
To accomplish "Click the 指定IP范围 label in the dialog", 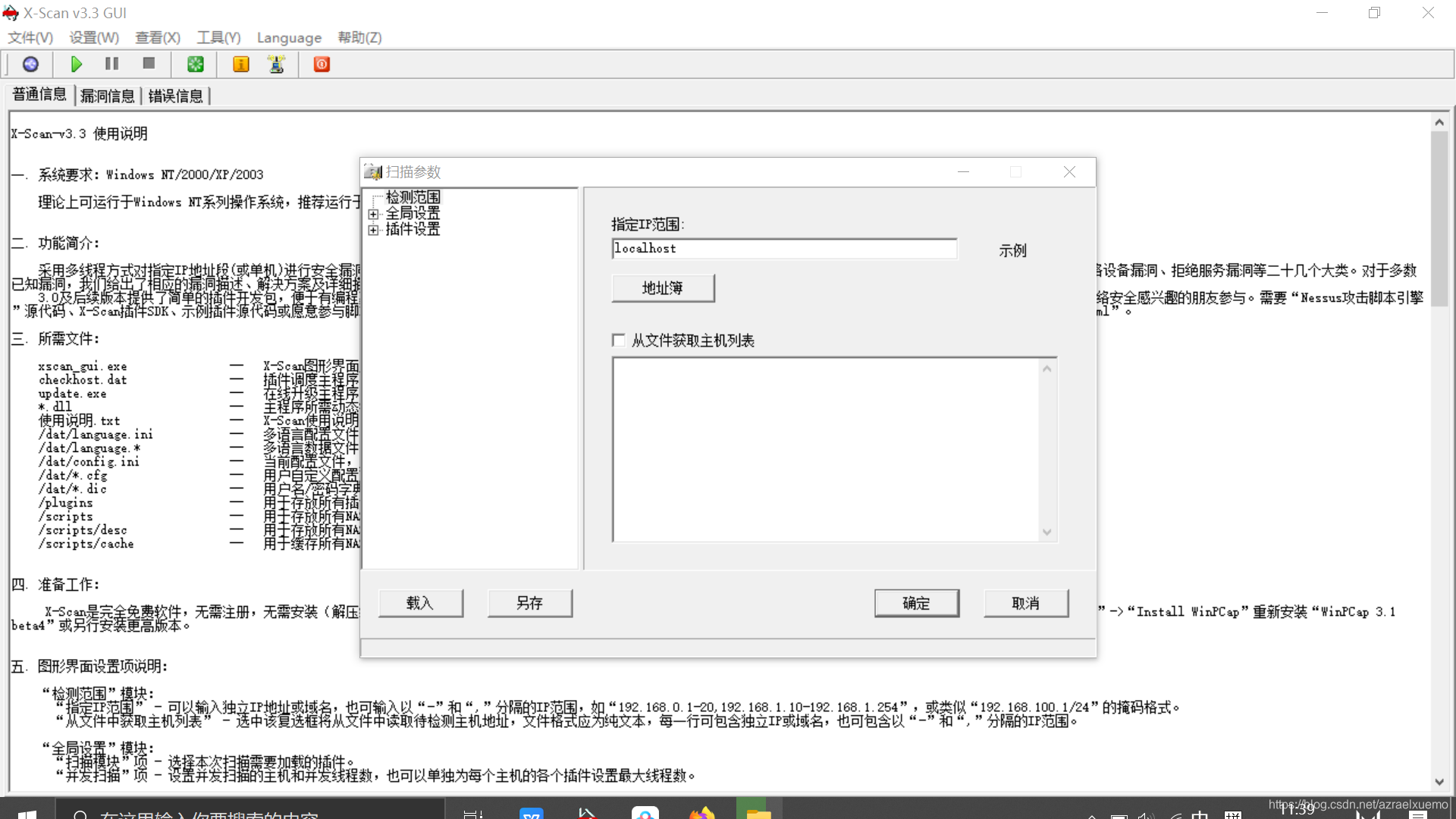I will tap(648, 224).
